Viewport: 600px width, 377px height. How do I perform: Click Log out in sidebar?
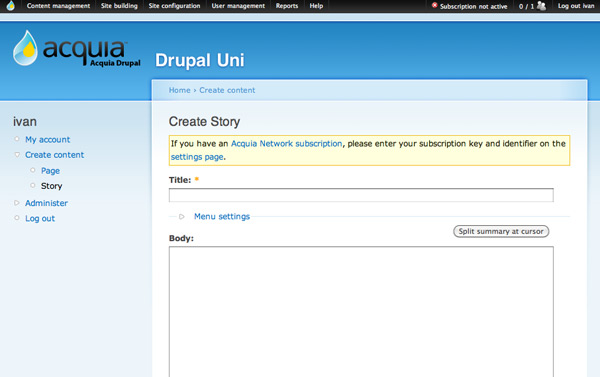tap(40, 219)
